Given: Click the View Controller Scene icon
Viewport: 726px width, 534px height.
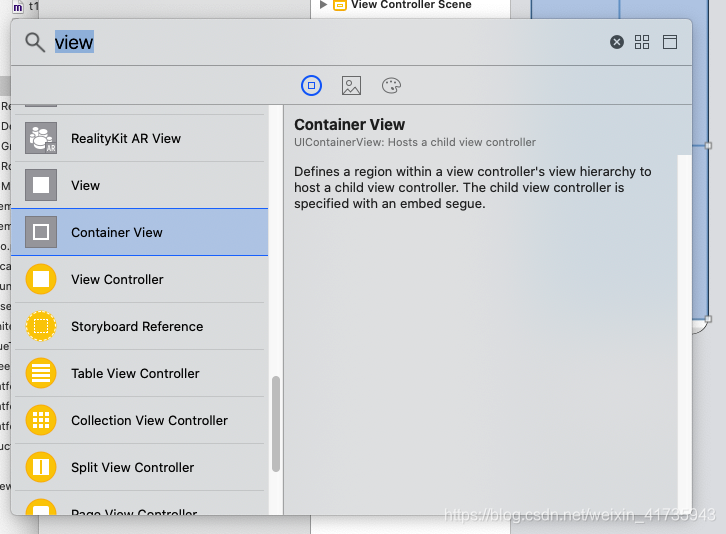Looking at the screenshot, I should pyautogui.click(x=340, y=5).
